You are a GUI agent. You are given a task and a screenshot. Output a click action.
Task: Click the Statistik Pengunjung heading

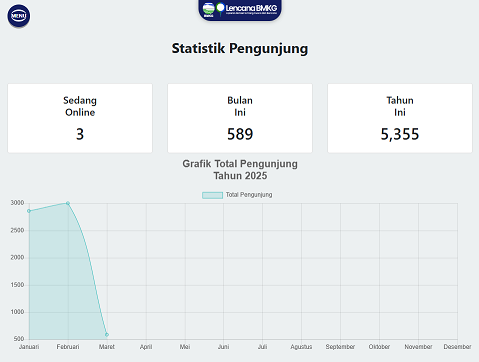coord(240,48)
